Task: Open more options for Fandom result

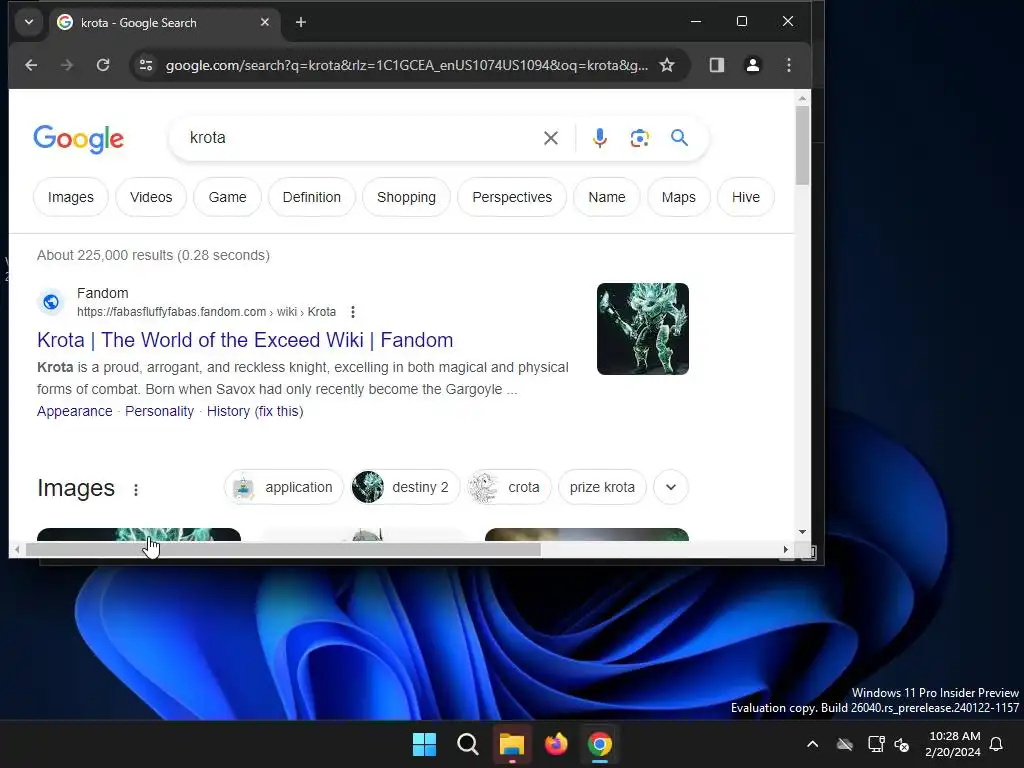Action: [x=353, y=312]
